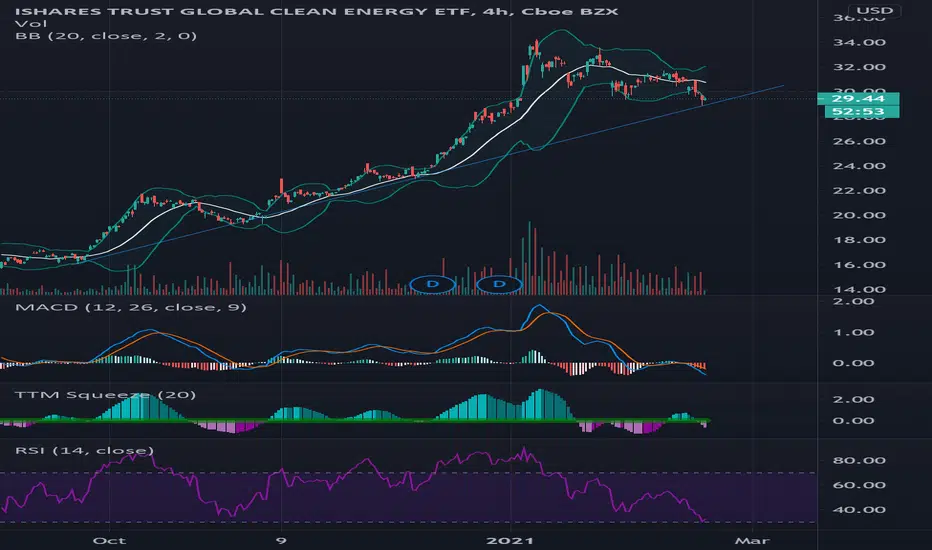Screen dimensions: 932x550
Task: Click the current price label 29.44
Action: coord(858,99)
